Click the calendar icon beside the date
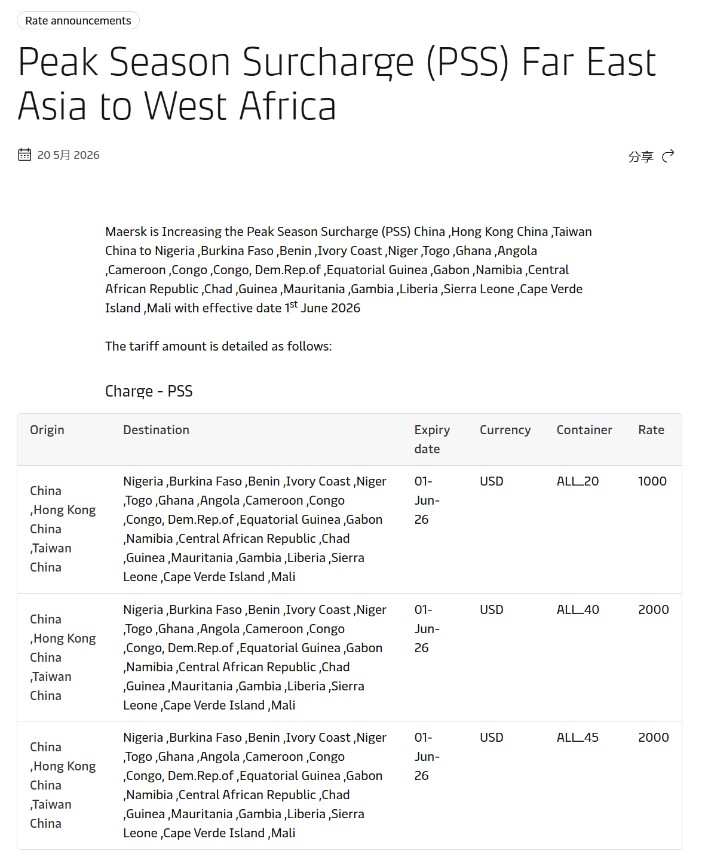 click(24, 155)
